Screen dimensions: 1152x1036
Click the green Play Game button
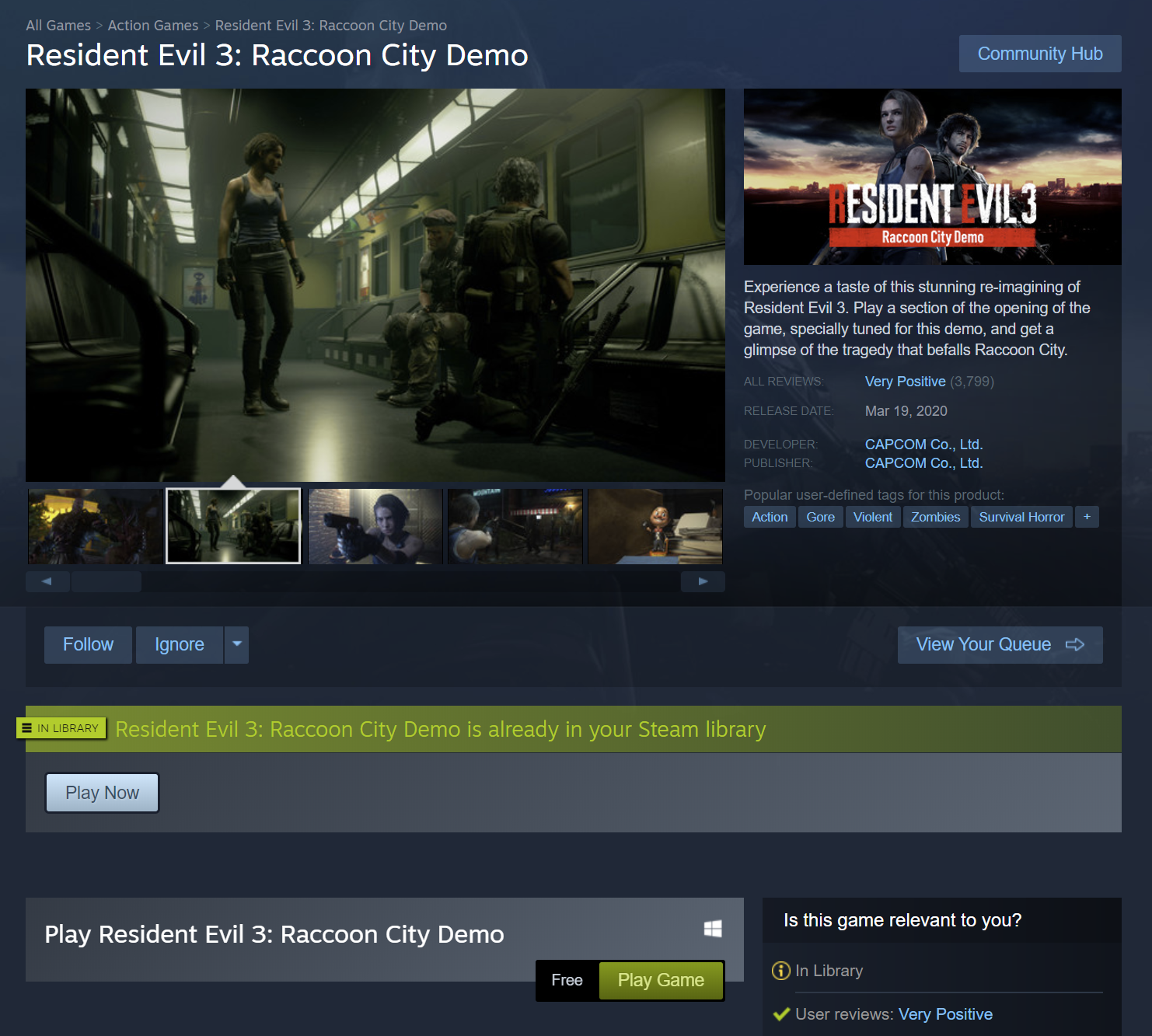pyautogui.click(x=661, y=981)
